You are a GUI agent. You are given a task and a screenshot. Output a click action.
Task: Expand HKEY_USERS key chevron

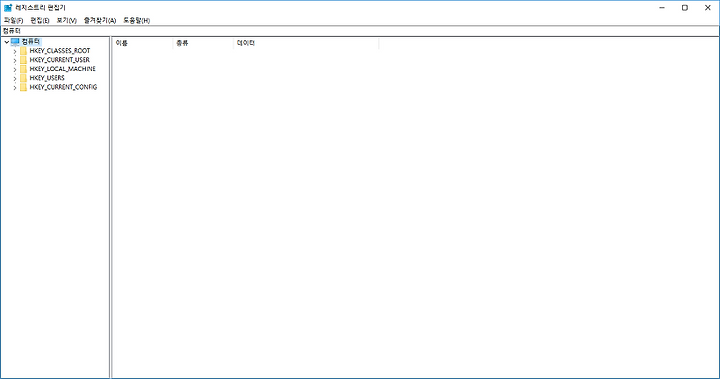(x=15, y=78)
